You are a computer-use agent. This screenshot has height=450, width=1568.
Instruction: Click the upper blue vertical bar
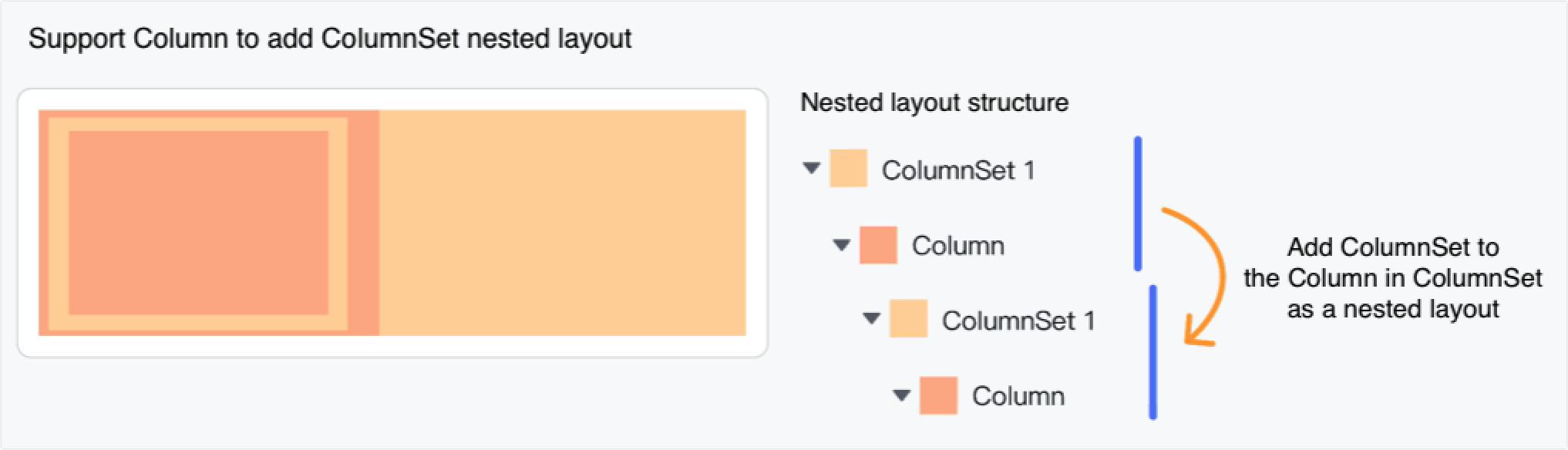pos(1138,203)
